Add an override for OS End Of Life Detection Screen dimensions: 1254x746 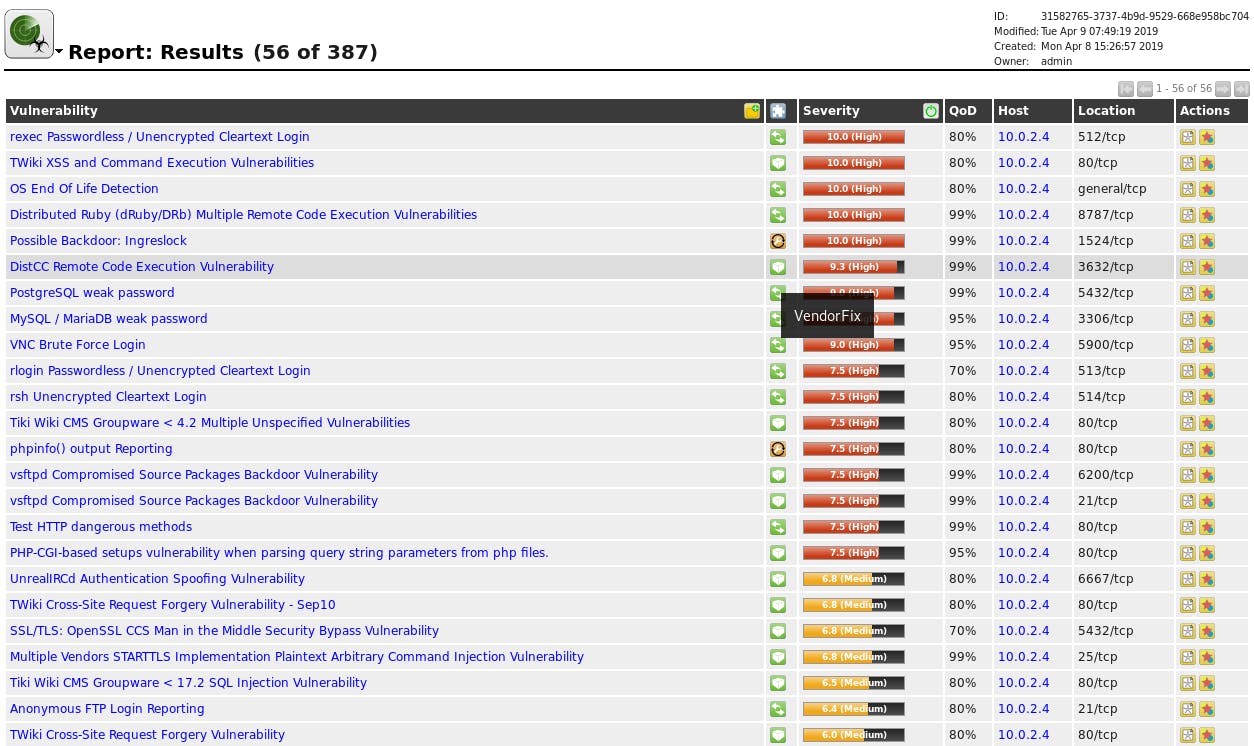1207,189
